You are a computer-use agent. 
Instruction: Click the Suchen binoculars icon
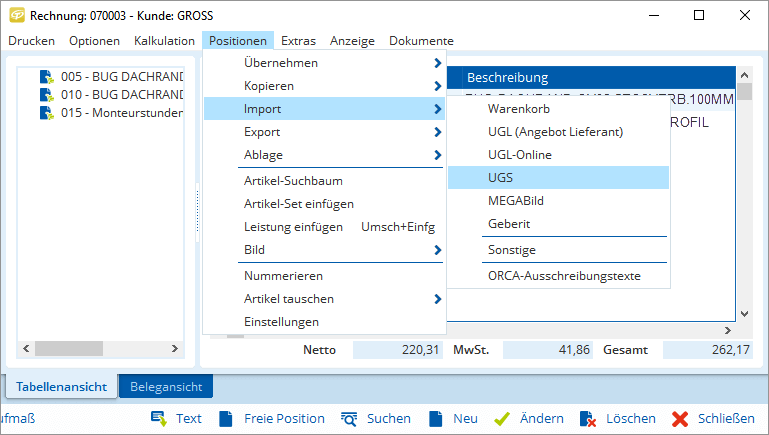click(349, 419)
